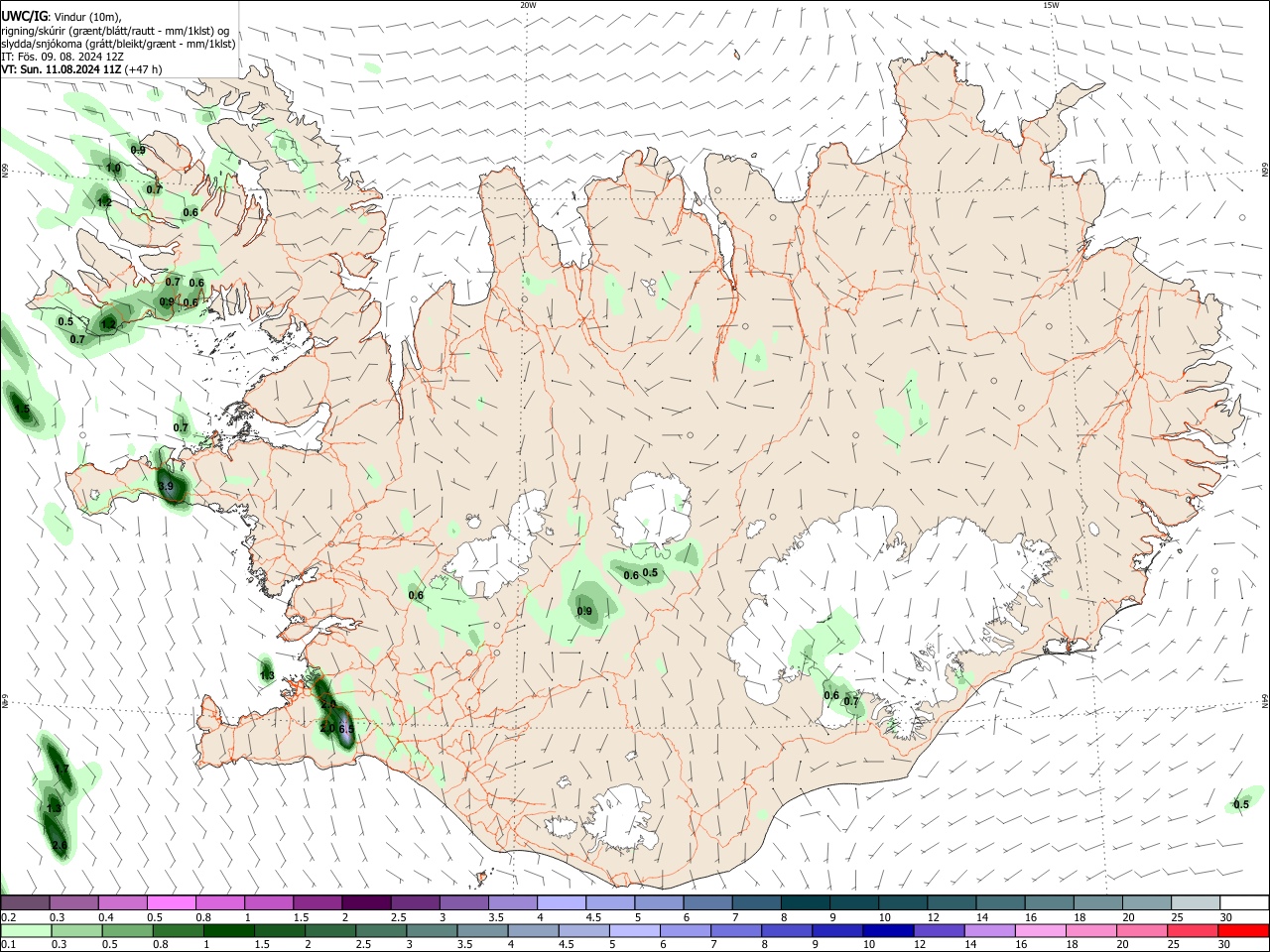The height and width of the screenshot is (952, 1270).
Task: Click the dusky mauve 0.2 swatch in upper row
Action: click(25, 903)
